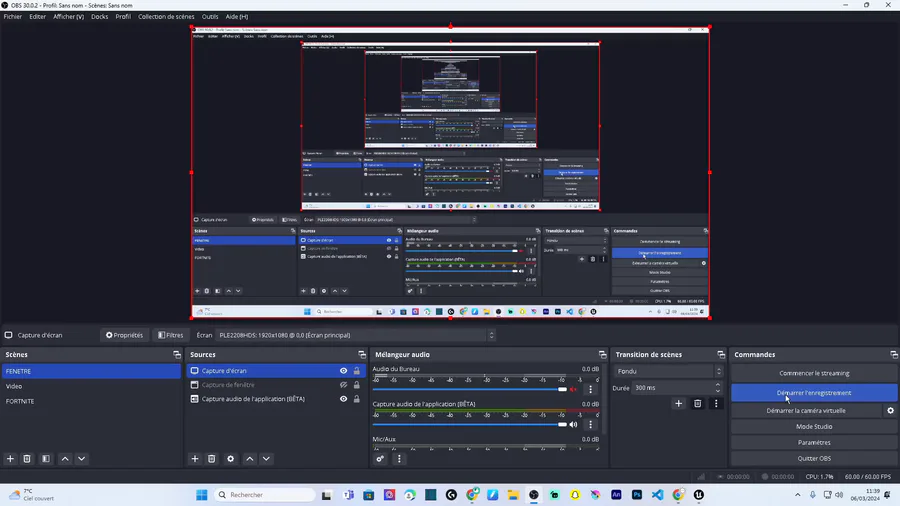
Task: Move source up in Sources list
Action: pyautogui.click(x=250, y=459)
